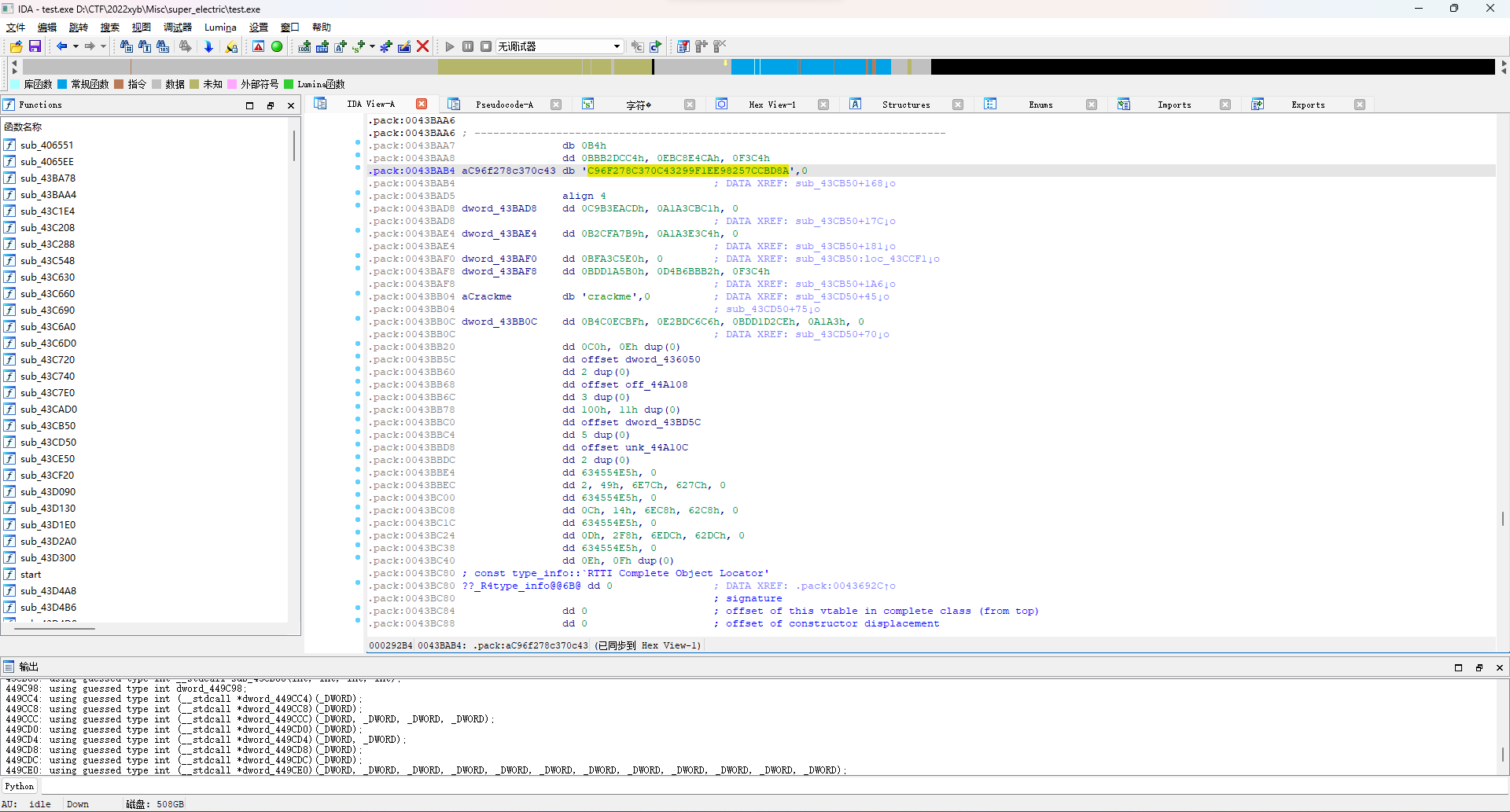
Task: Open the 跳转 menu
Action: [x=79, y=28]
